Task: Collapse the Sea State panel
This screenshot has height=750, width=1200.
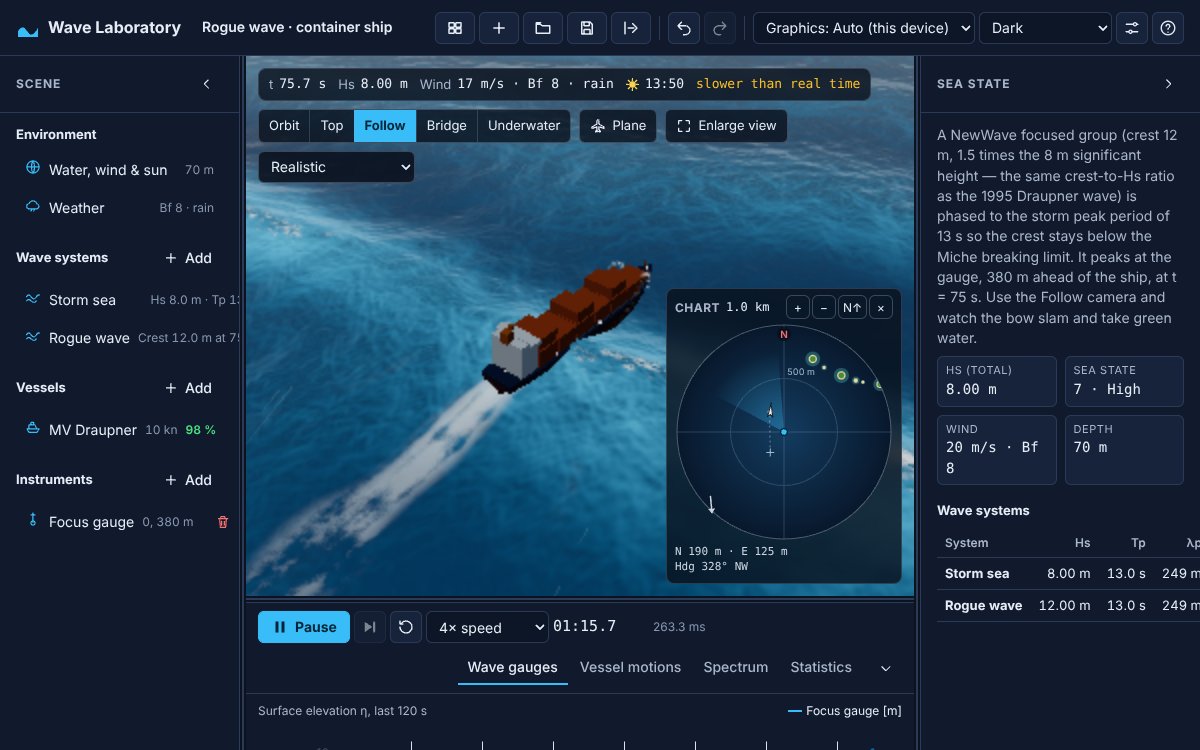Action: pos(1168,84)
